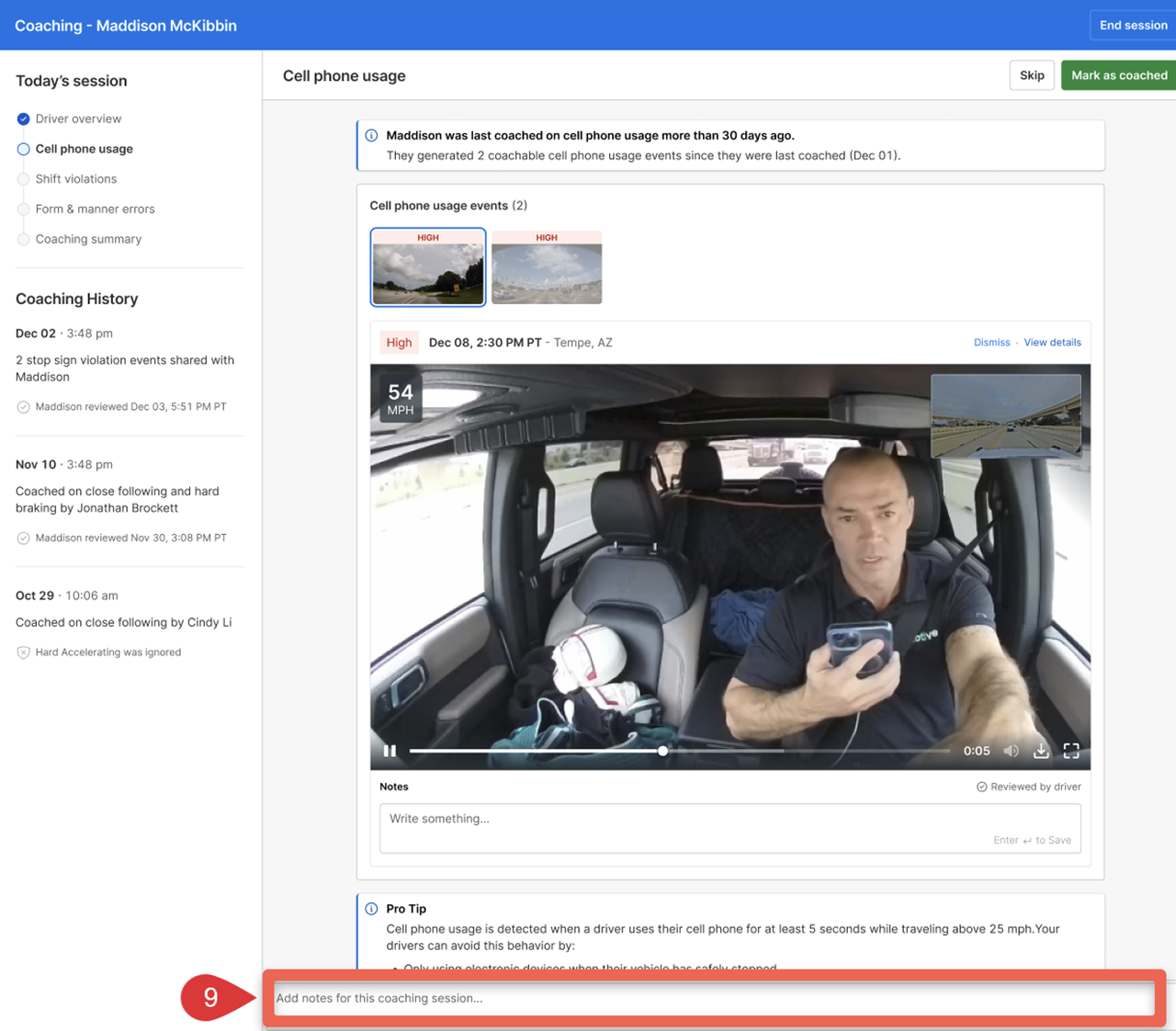1176x1031 pixels.
Task: Click the info icon beside Pro Tip
Action: coord(371,909)
